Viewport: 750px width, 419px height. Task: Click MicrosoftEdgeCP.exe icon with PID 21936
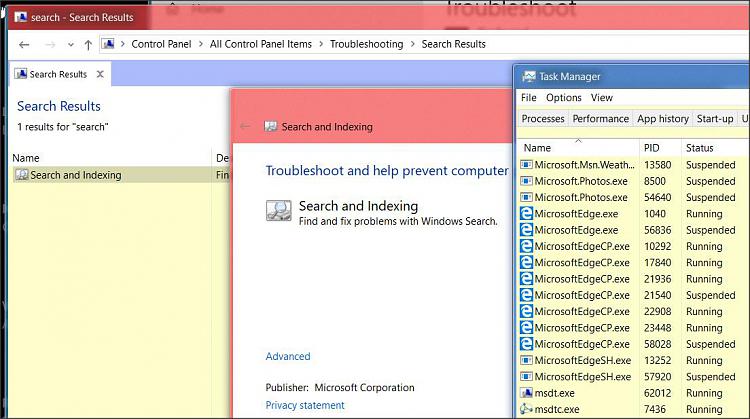pyautogui.click(x=526, y=278)
